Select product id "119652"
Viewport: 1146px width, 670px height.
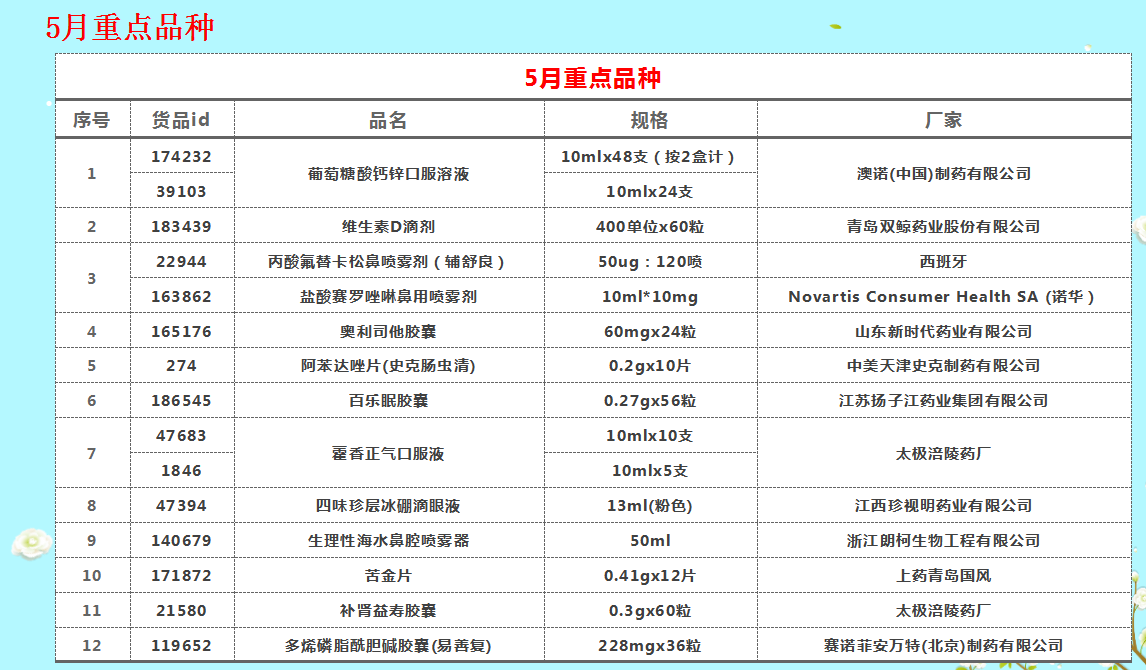tap(181, 646)
